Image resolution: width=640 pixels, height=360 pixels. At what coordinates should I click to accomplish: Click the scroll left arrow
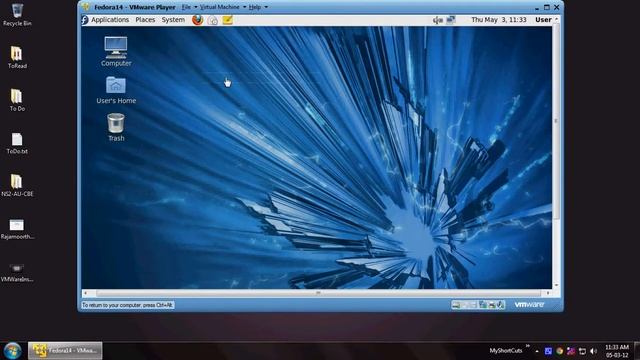(85, 293)
